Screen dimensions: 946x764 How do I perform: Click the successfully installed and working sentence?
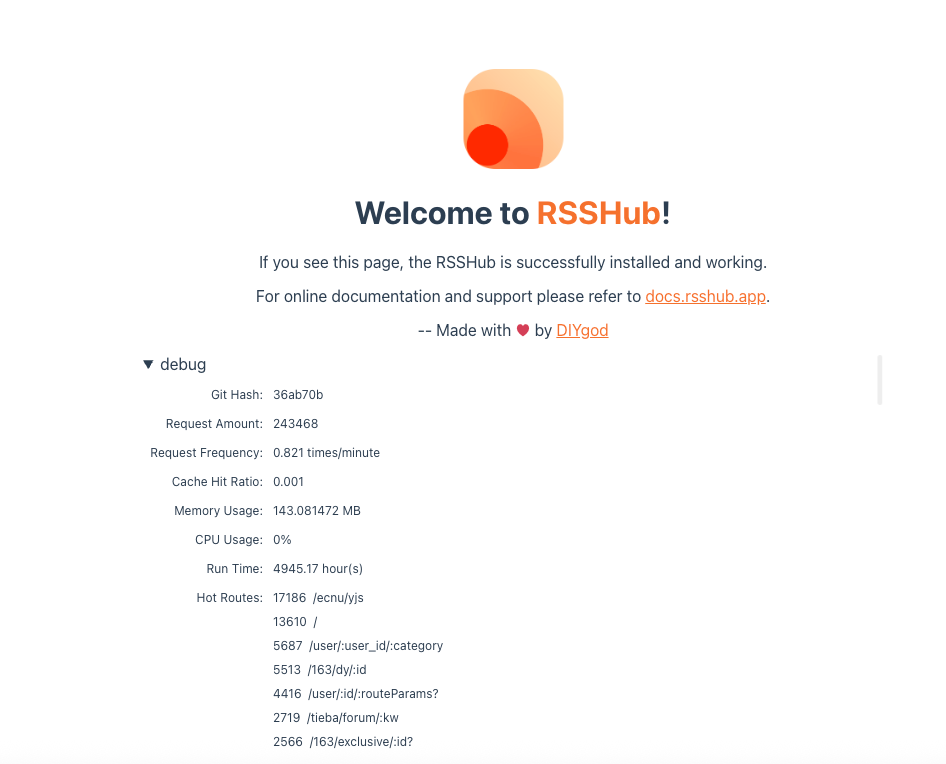(513, 263)
